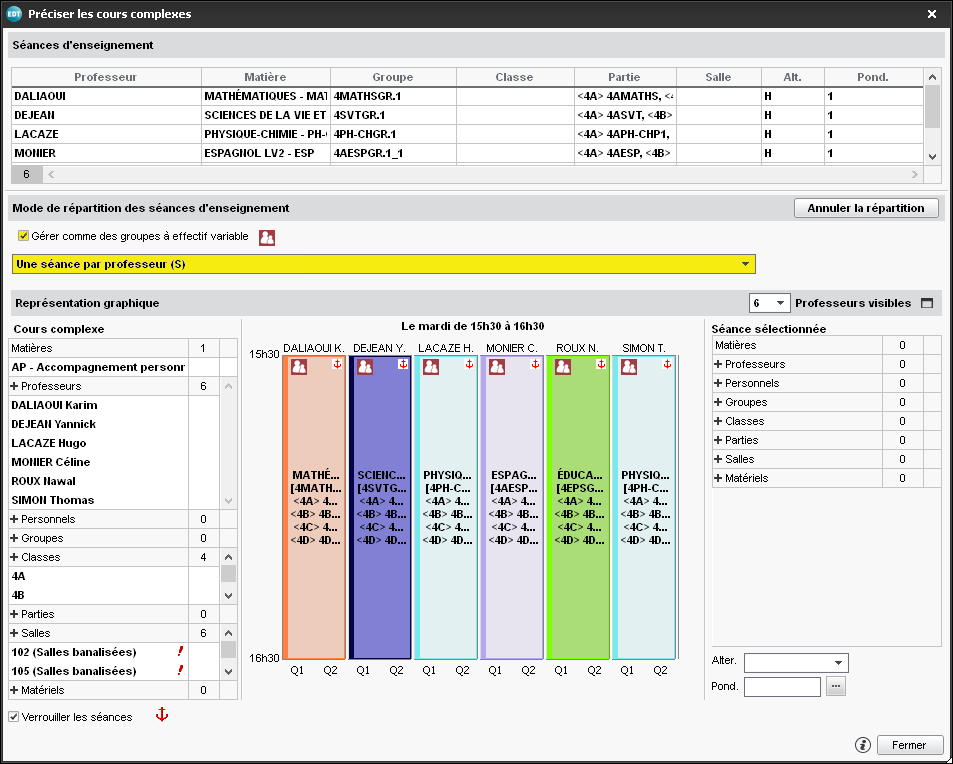Select the MONIER row in the sessions table
The width and height of the screenshot is (953, 764).
[467, 153]
